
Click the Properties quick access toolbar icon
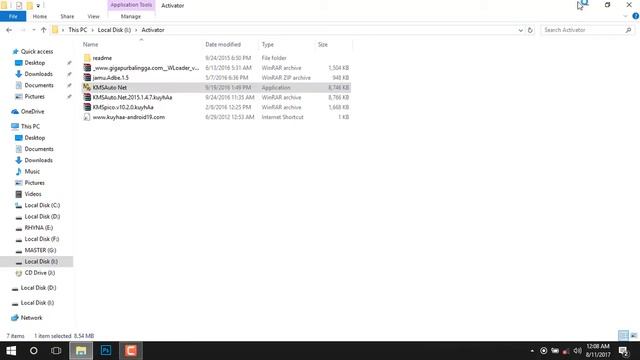pos(19,5)
